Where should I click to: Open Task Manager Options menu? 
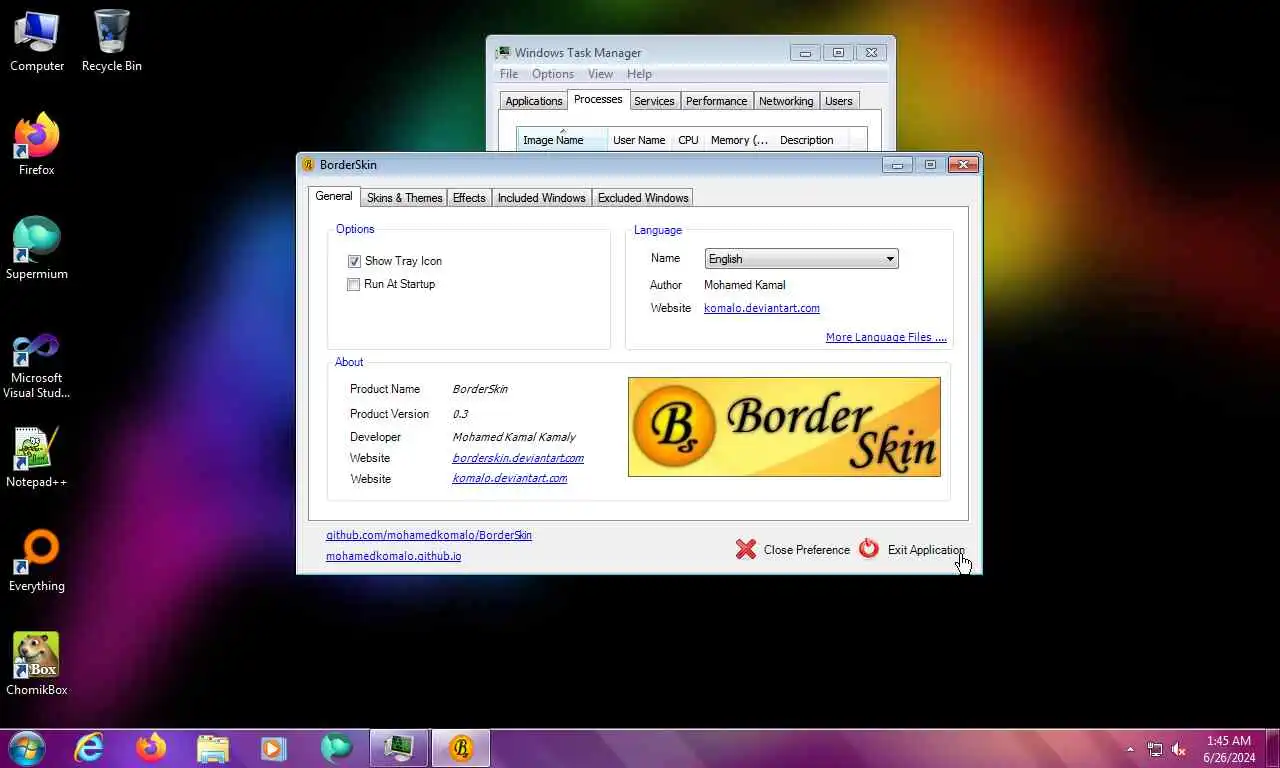tap(553, 74)
